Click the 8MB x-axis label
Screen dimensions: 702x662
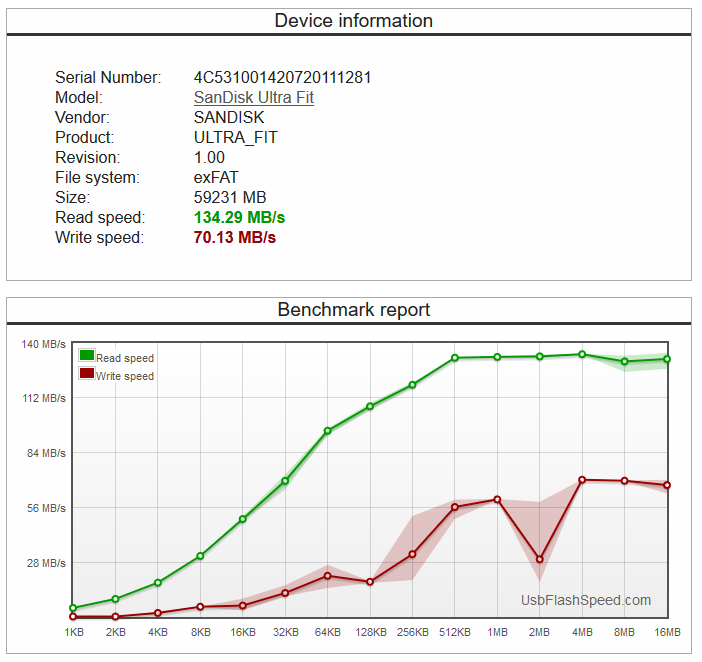(624, 632)
